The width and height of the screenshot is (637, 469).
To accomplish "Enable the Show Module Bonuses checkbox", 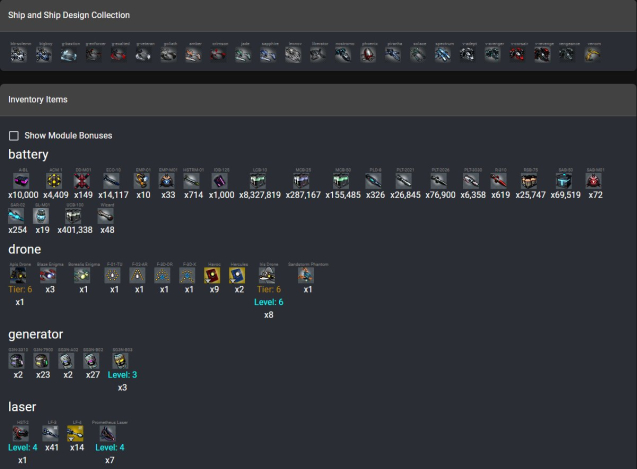I will (14, 135).
